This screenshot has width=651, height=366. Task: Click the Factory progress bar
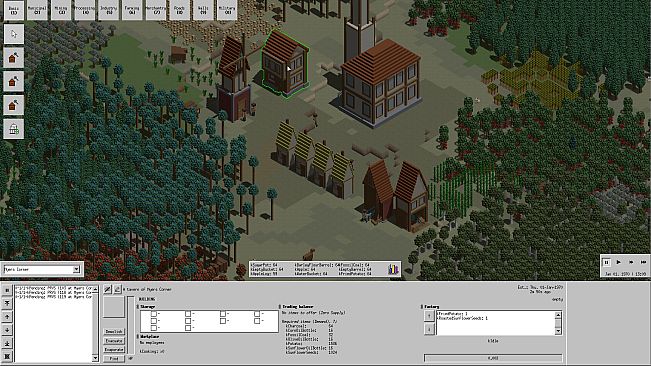493,358
